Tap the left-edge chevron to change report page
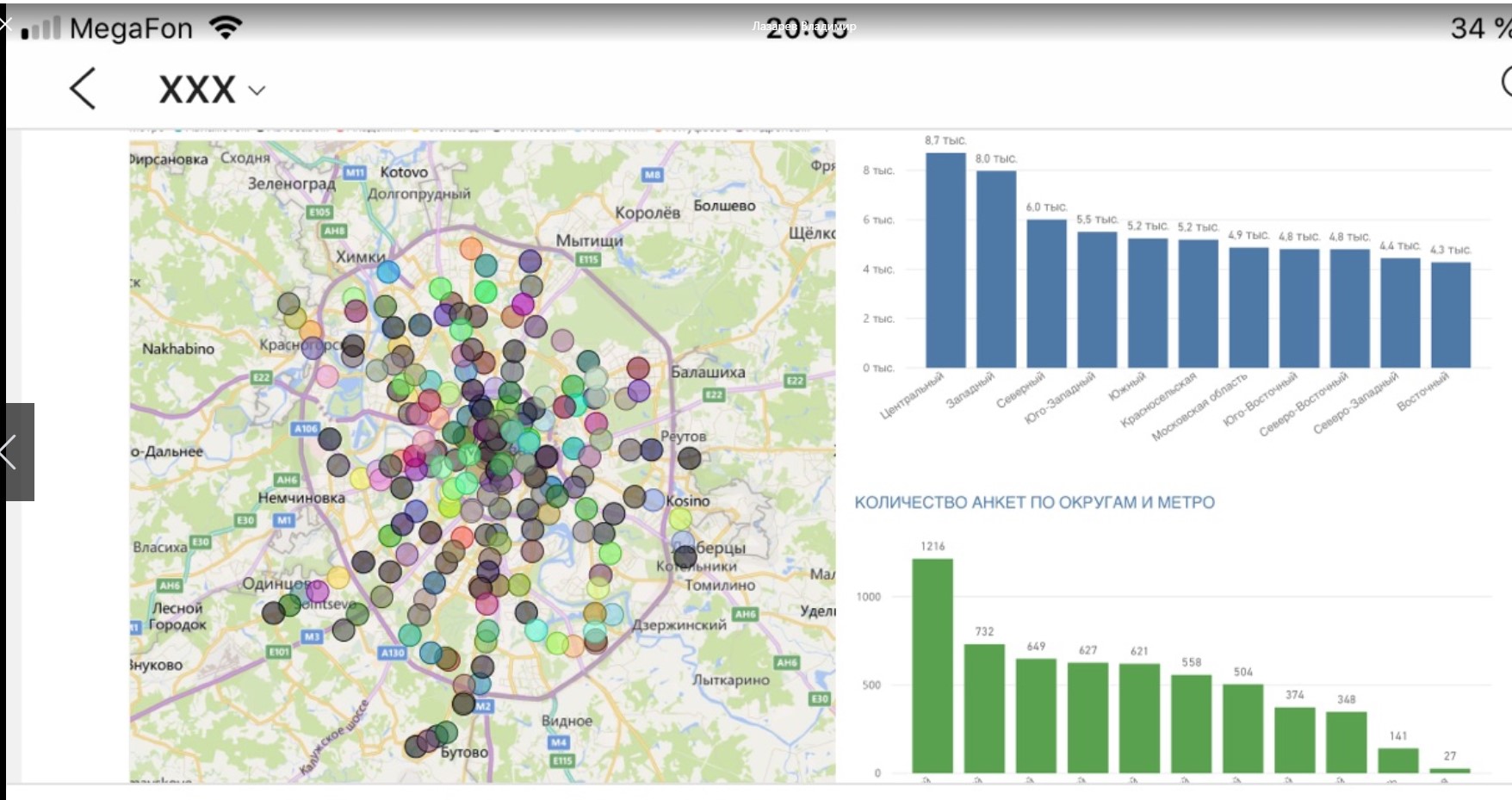1512x800 pixels. (x=9, y=452)
